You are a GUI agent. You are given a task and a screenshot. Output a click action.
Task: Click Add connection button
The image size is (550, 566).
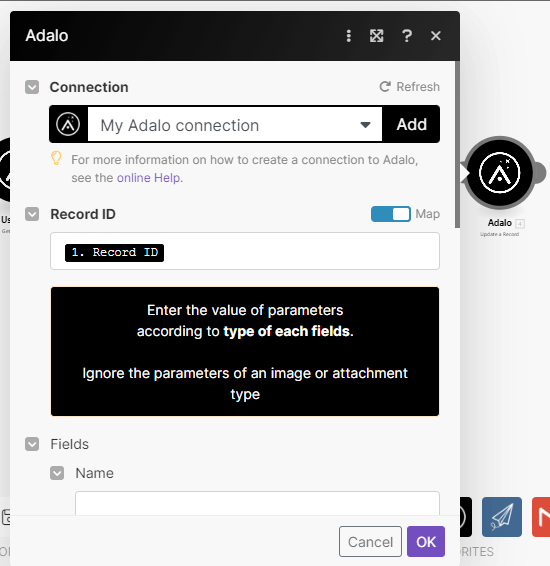(411, 125)
